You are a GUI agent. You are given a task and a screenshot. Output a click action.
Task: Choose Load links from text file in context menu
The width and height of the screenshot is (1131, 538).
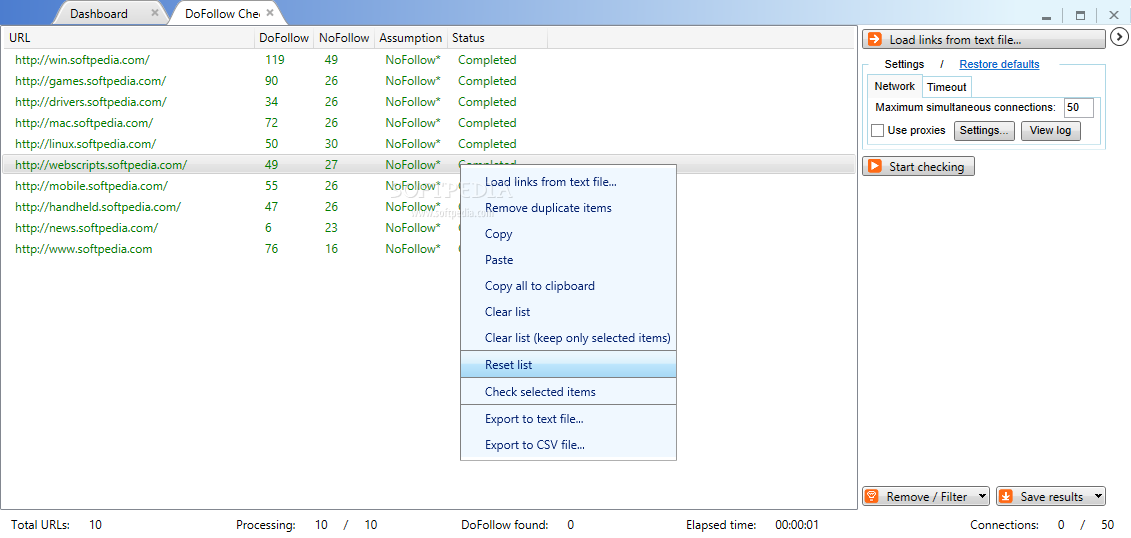point(568,182)
